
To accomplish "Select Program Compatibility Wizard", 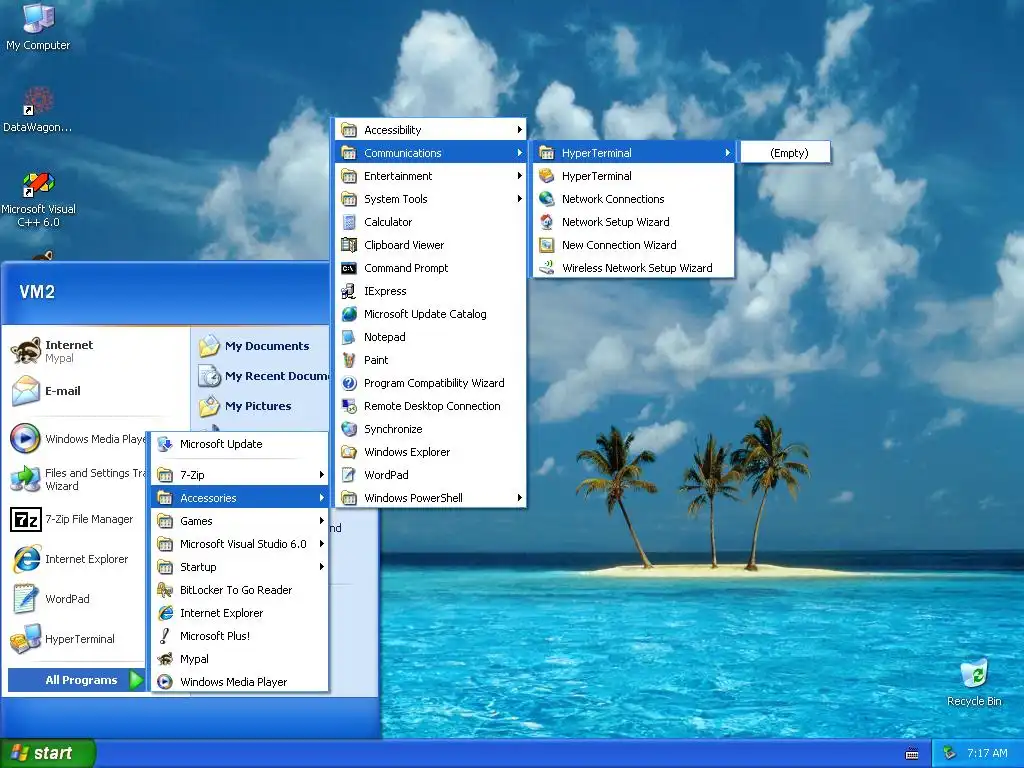I will 430,383.
